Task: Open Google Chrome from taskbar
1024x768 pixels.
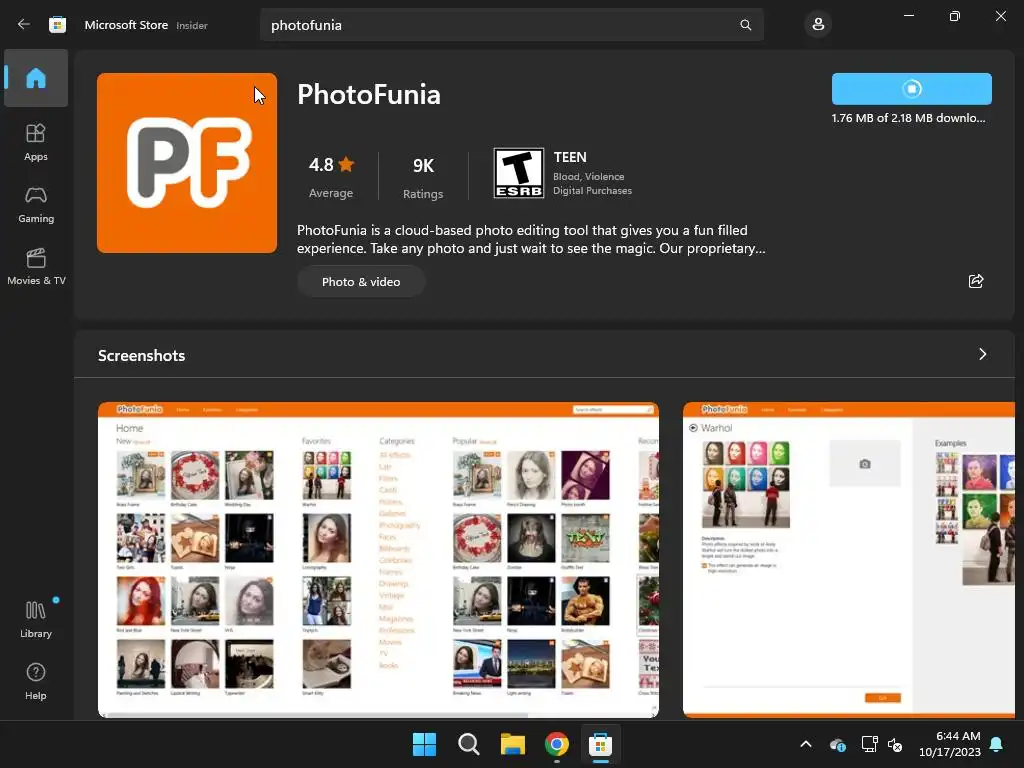Action: pyautogui.click(x=556, y=744)
